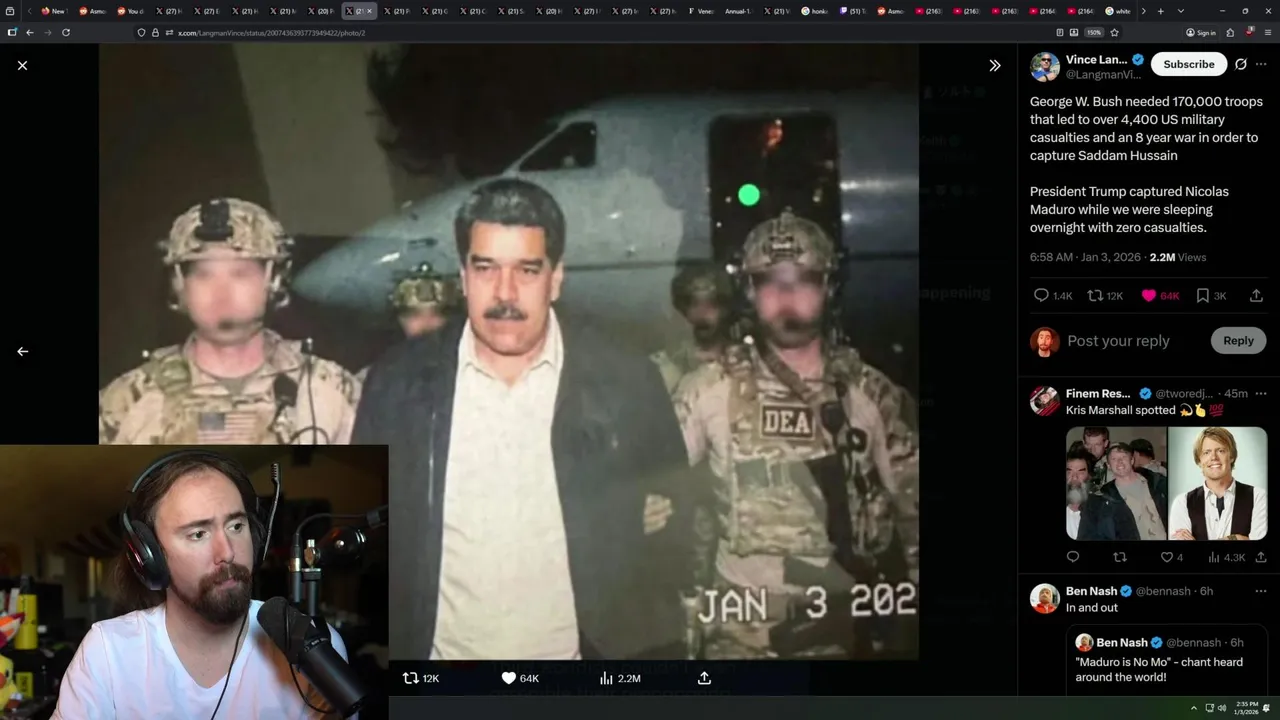Switch to the (51) Twitch tab
Image resolution: width=1280 pixels, height=720 pixels.
pyautogui.click(x=853, y=11)
